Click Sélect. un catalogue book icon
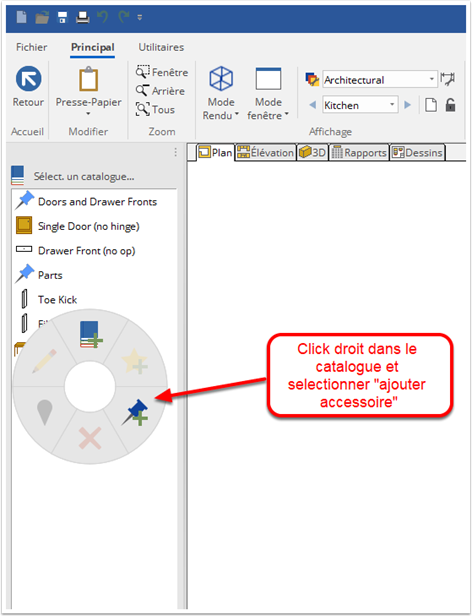472x616 pixels. point(18,175)
